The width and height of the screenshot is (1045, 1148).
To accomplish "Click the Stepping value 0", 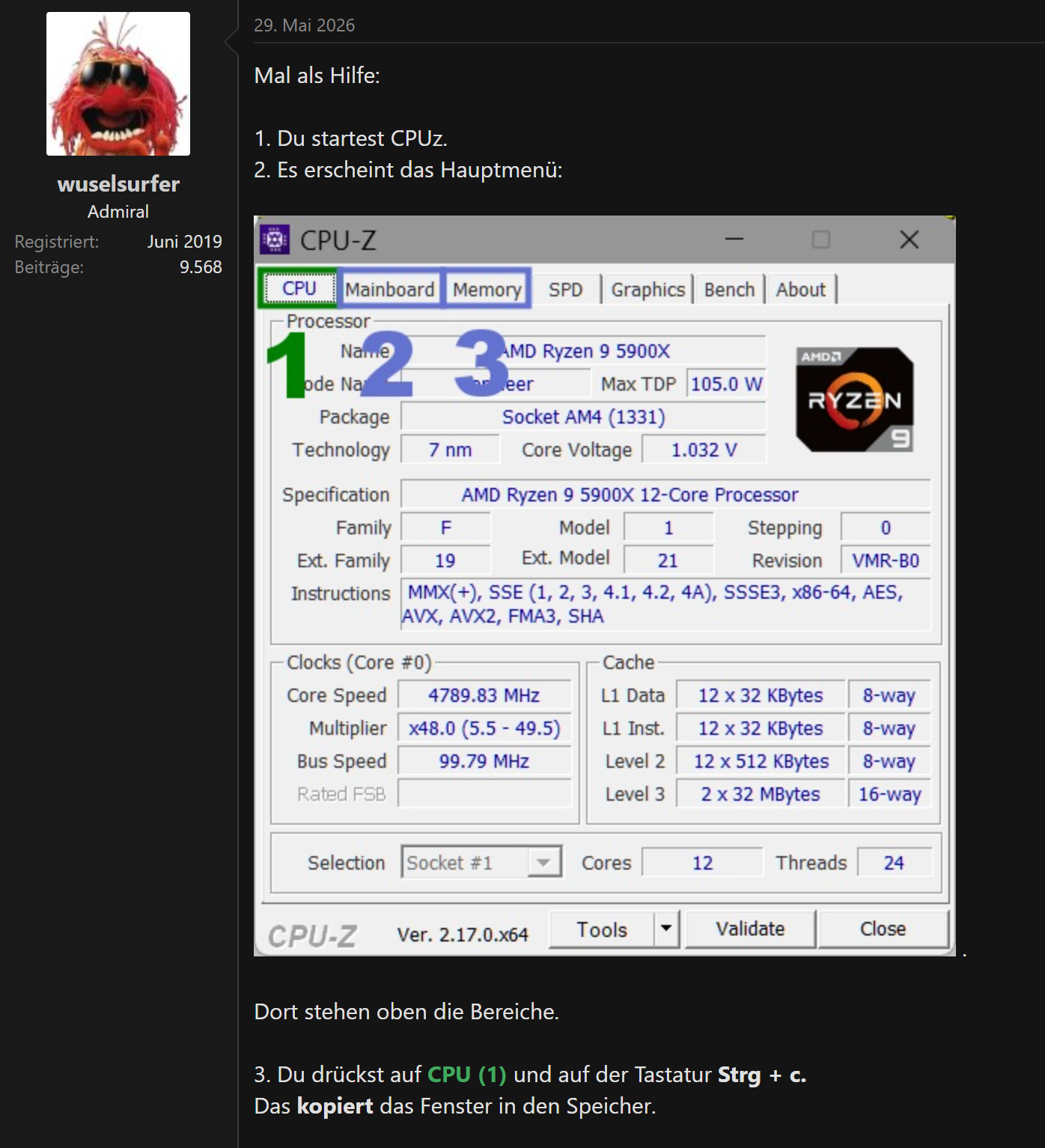I will point(886,528).
